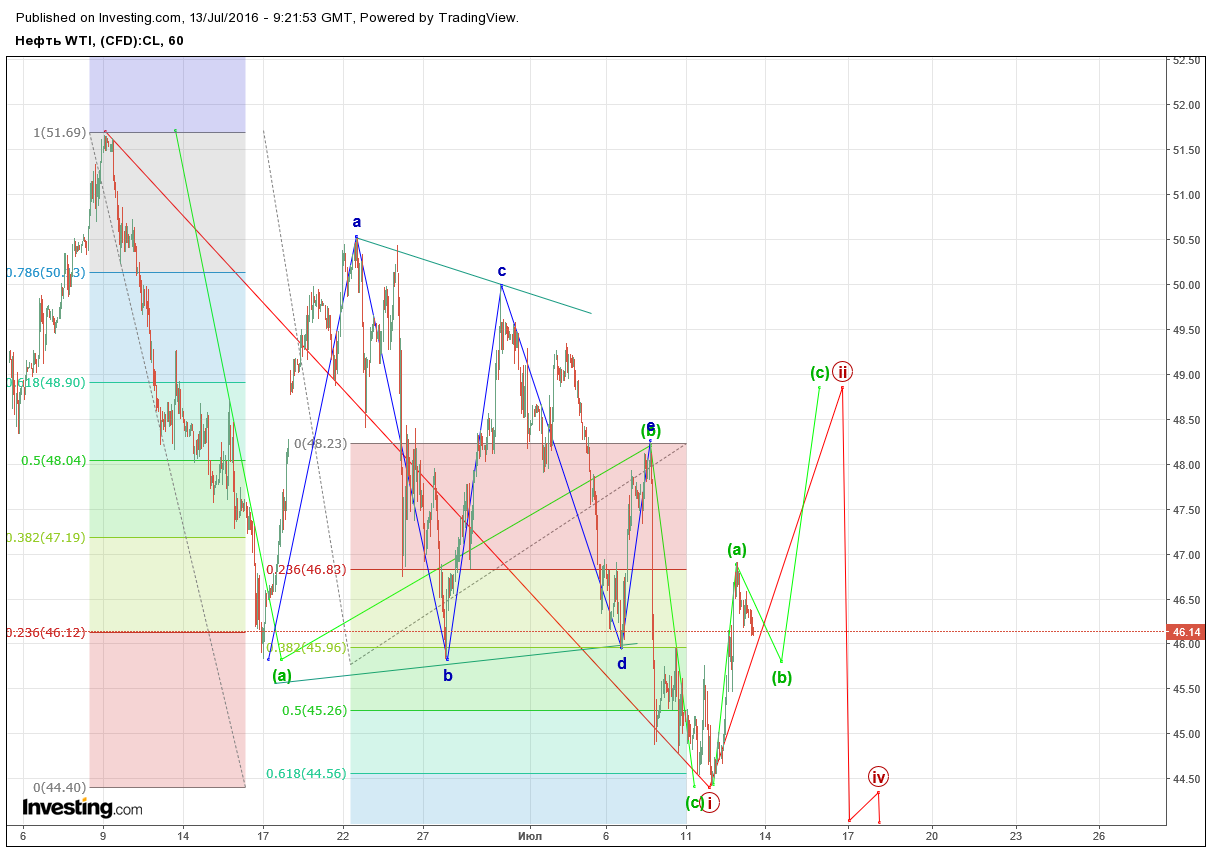The width and height of the screenshot is (1212, 849).
Task: Select Fibonacci level label 0.5(48.04)
Action: pos(53,460)
